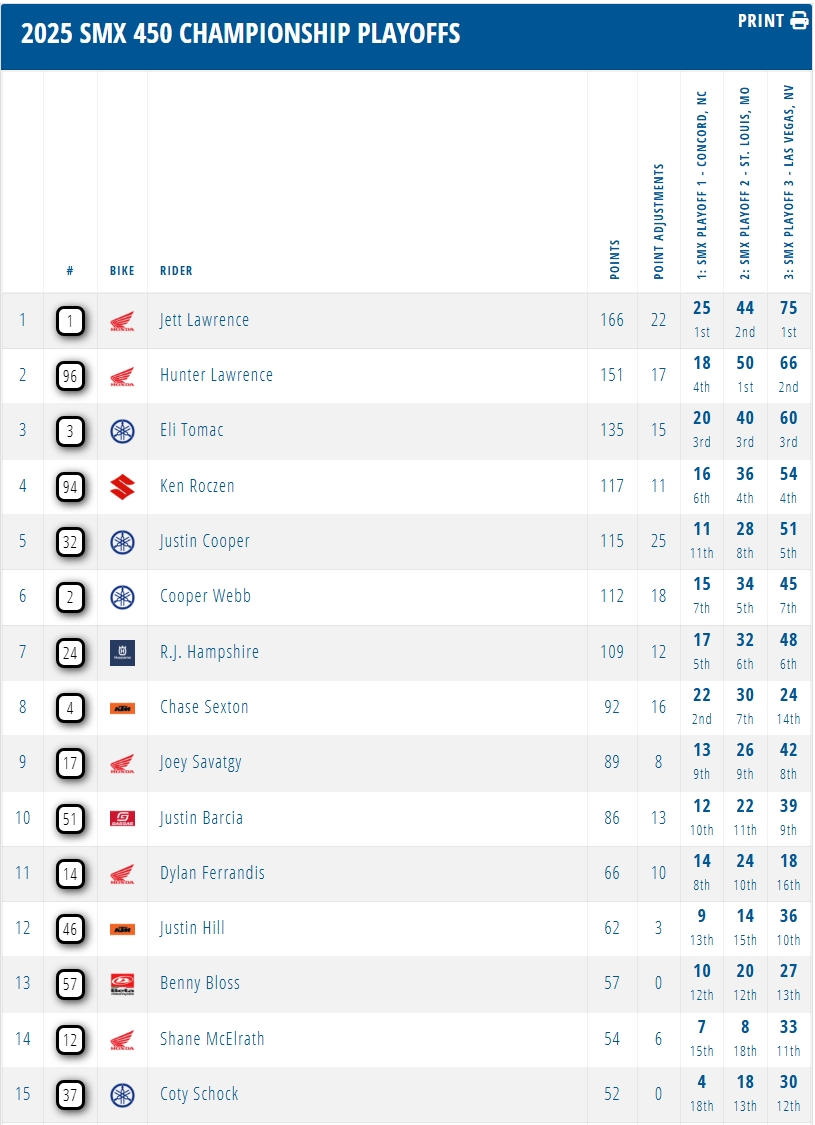Open Cooper Webb rider link

(205, 597)
